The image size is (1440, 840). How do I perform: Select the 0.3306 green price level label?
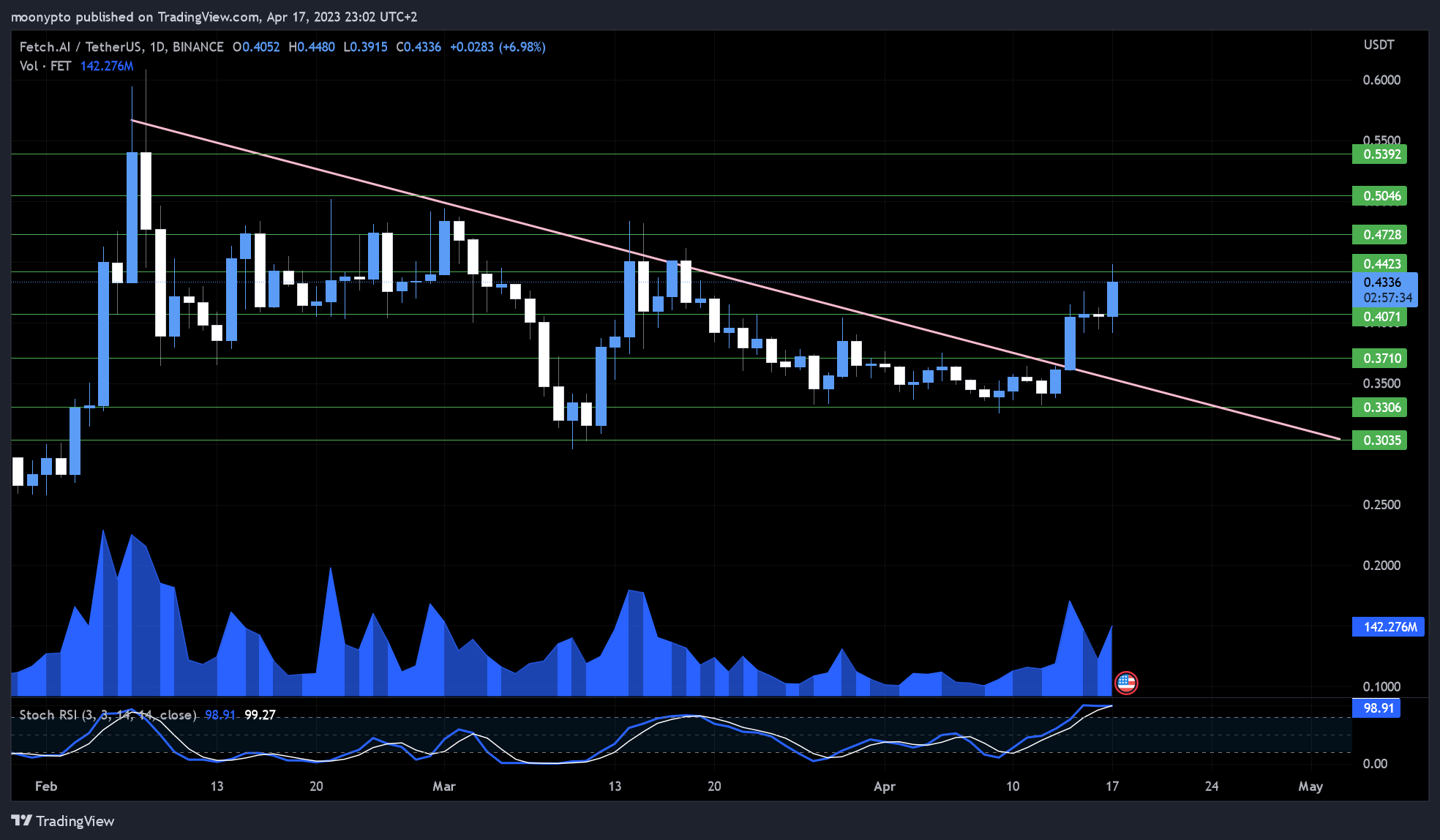1379,408
